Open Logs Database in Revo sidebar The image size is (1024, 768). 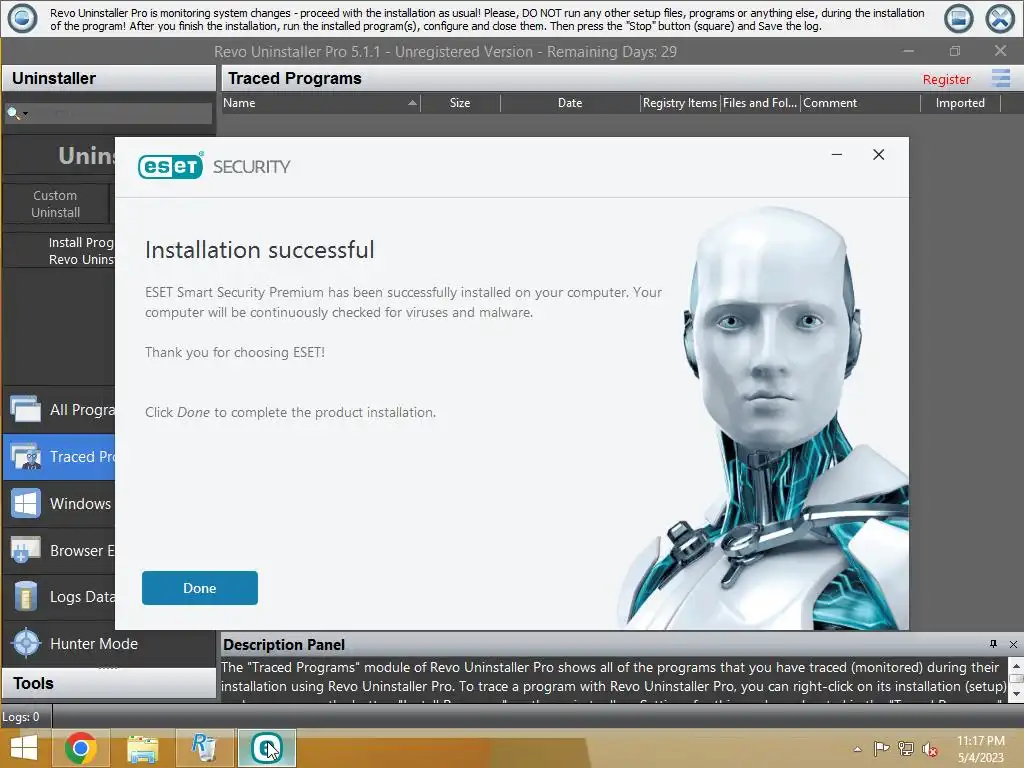pyautogui.click(x=60, y=597)
